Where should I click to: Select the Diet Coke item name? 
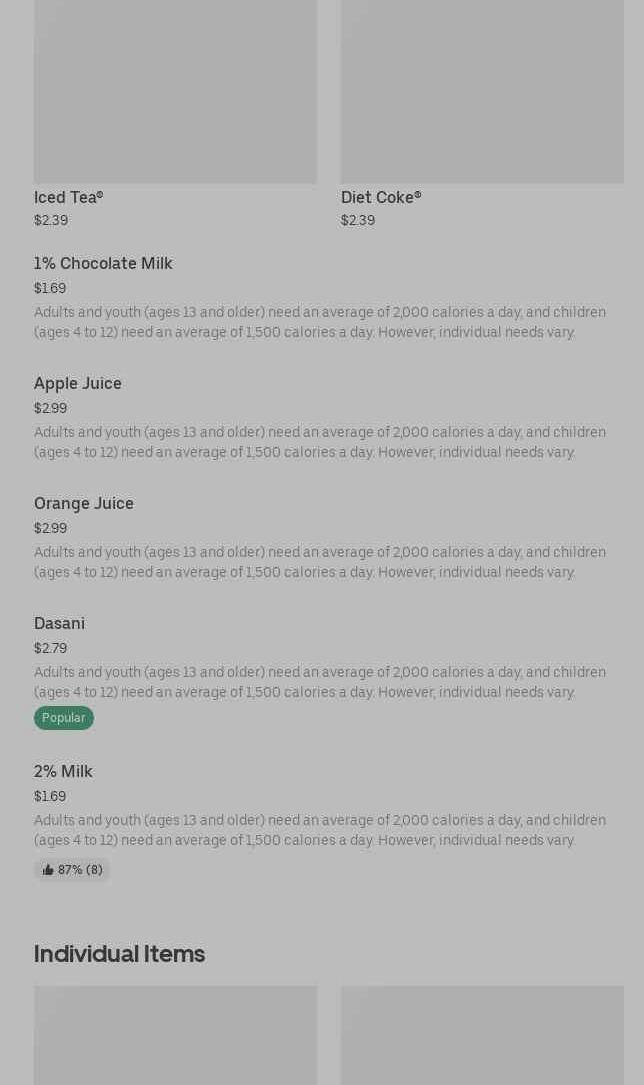click(381, 198)
